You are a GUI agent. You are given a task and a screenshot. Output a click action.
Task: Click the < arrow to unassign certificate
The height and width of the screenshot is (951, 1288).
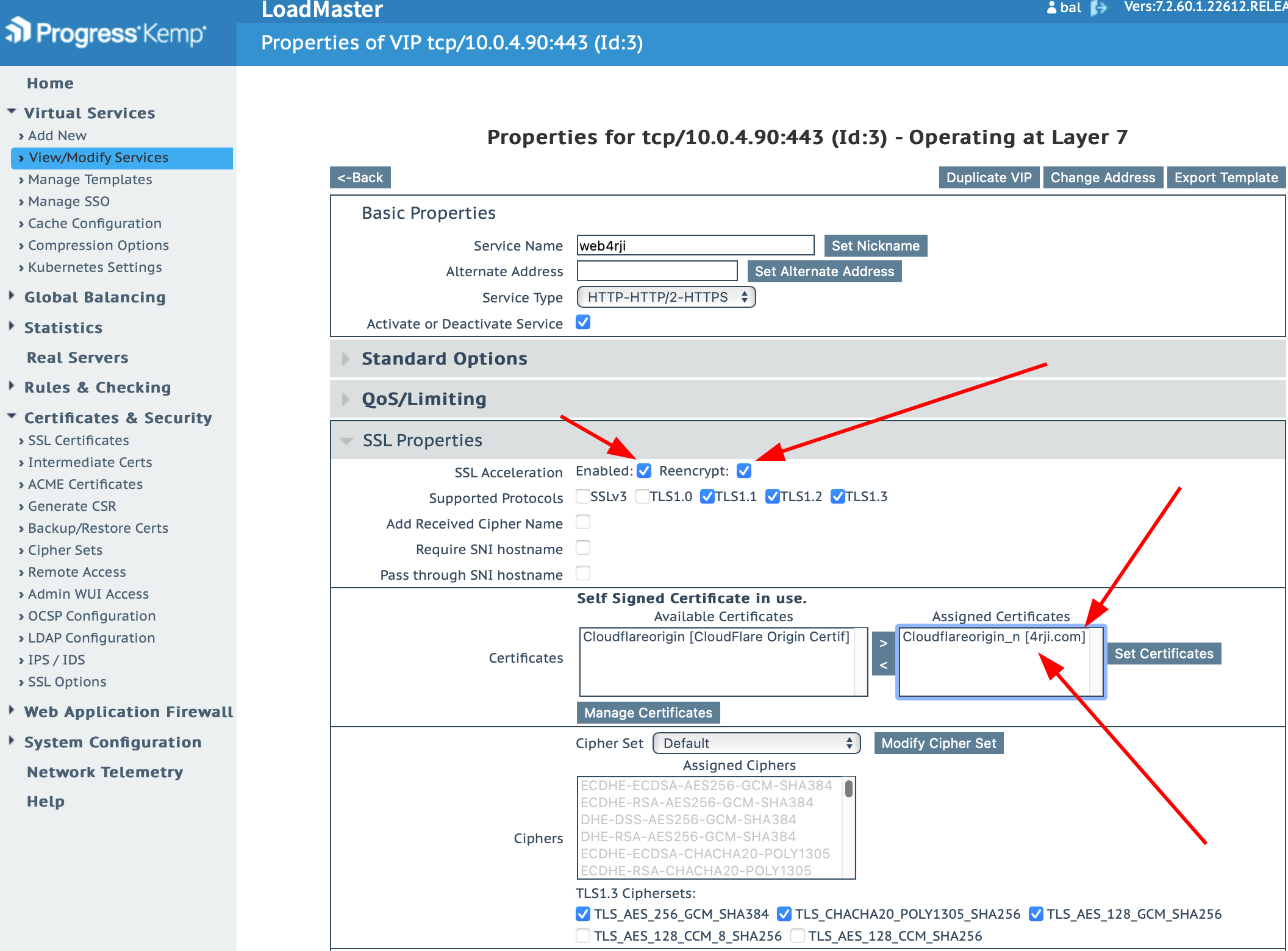883,665
